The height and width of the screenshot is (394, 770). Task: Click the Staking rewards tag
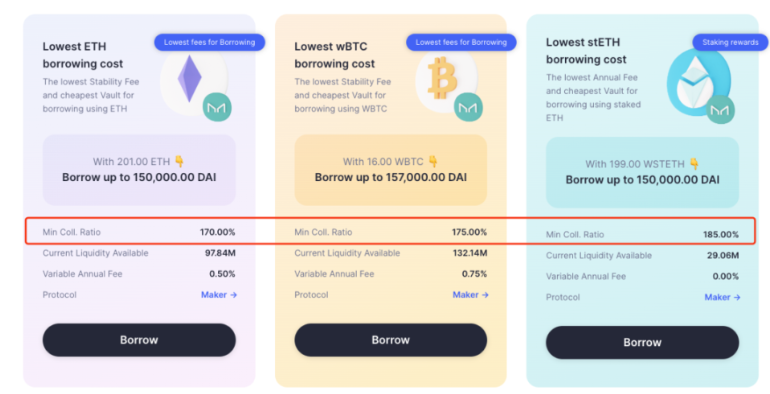point(730,42)
